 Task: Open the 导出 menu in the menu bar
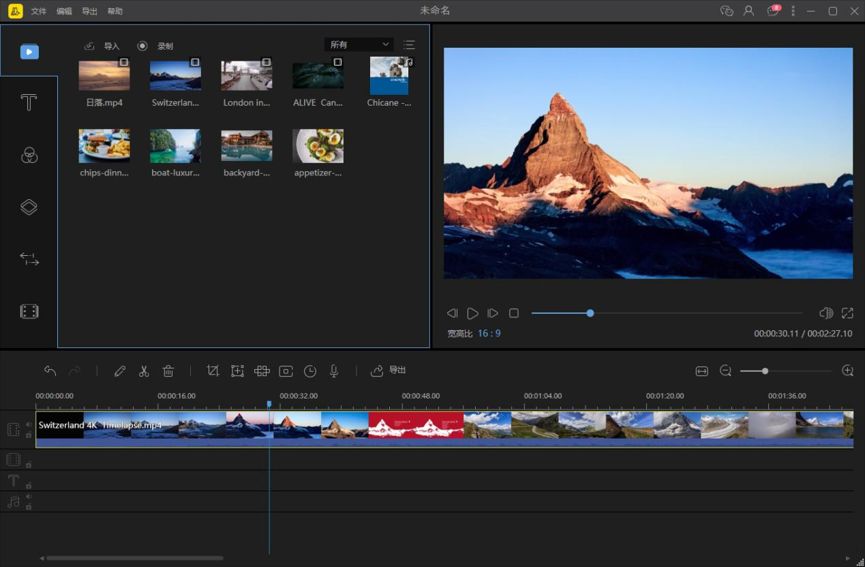click(x=90, y=11)
